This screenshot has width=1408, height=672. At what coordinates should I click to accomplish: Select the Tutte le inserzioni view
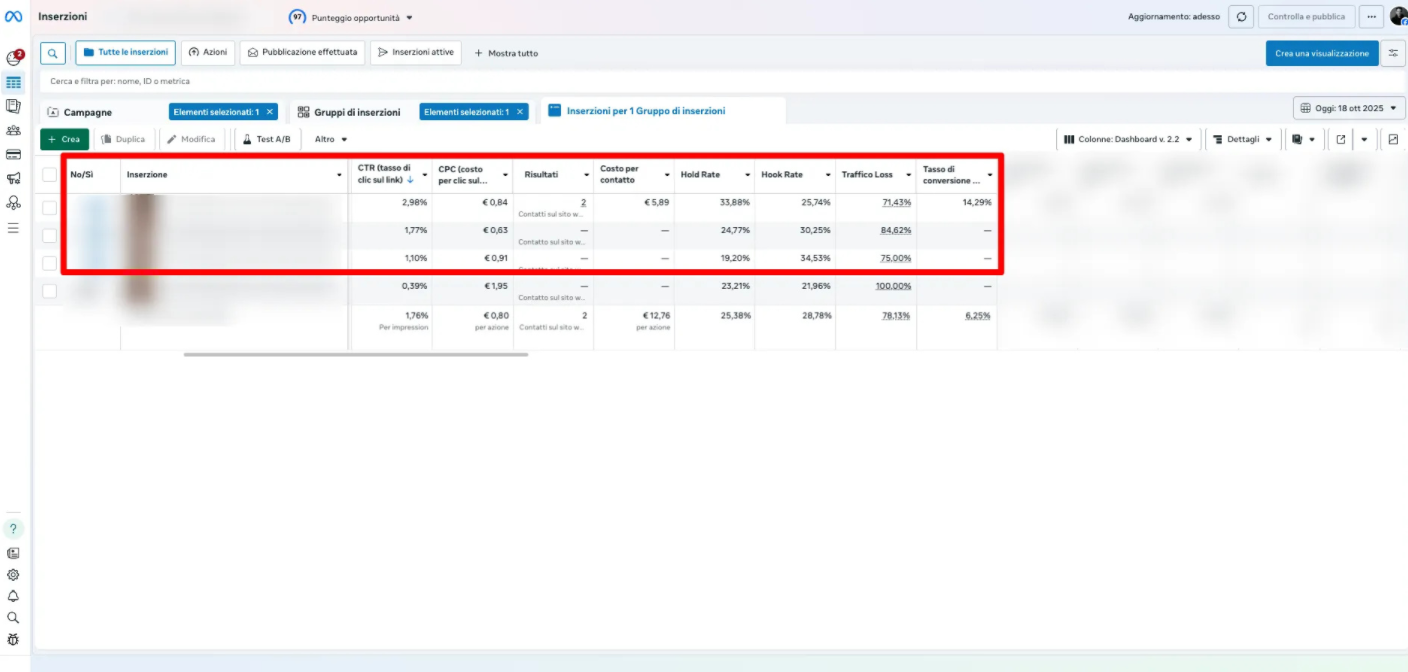pos(126,53)
